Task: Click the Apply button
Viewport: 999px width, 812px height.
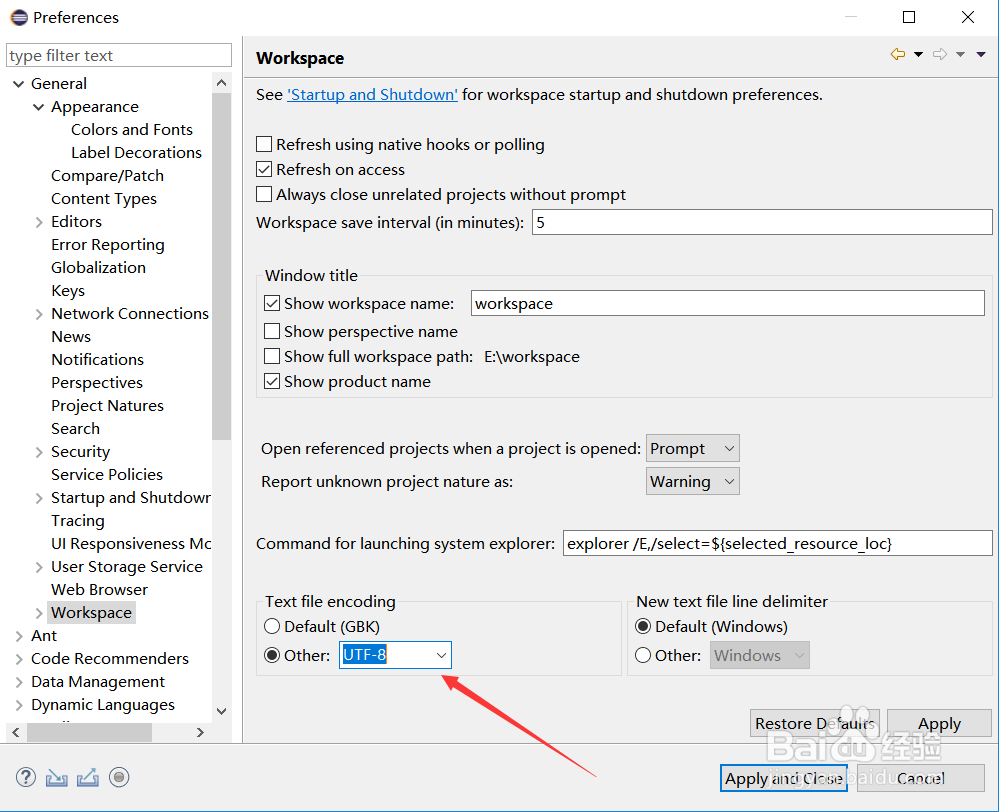Action: pos(939,723)
